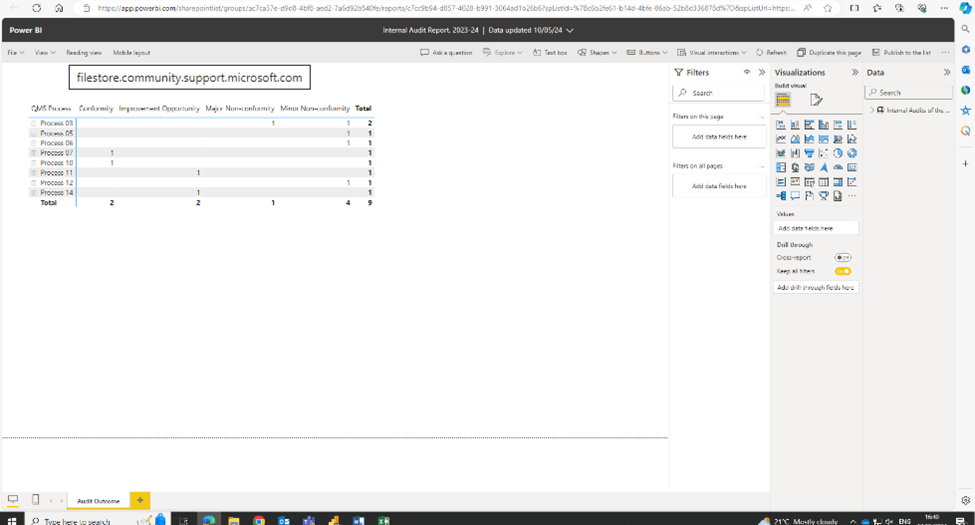The image size is (975, 525).
Task: Open the Buttons dropdown
Action: (x=647, y=53)
